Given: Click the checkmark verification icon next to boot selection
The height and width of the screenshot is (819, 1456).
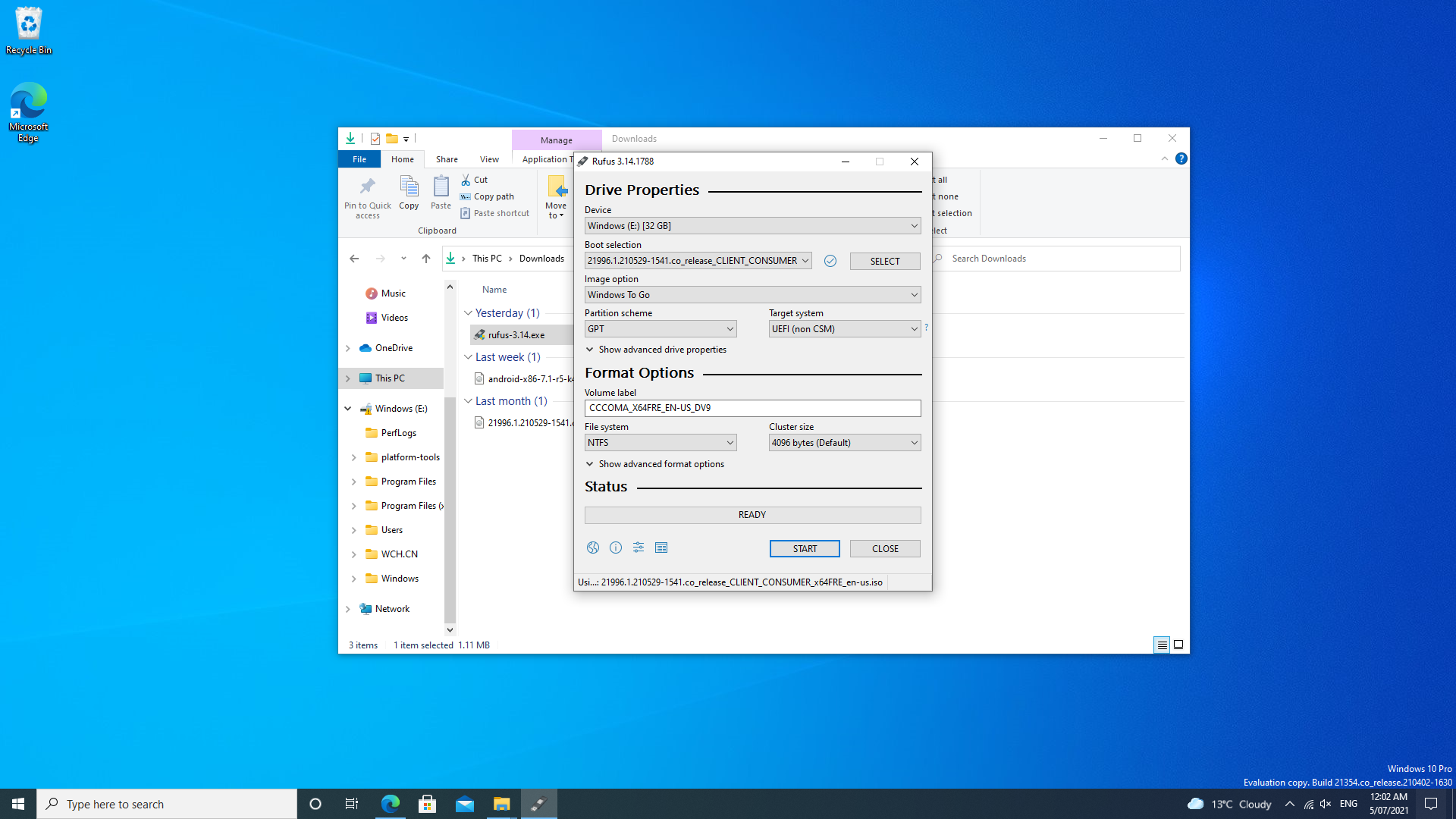Looking at the screenshot, I should point(830,261).
